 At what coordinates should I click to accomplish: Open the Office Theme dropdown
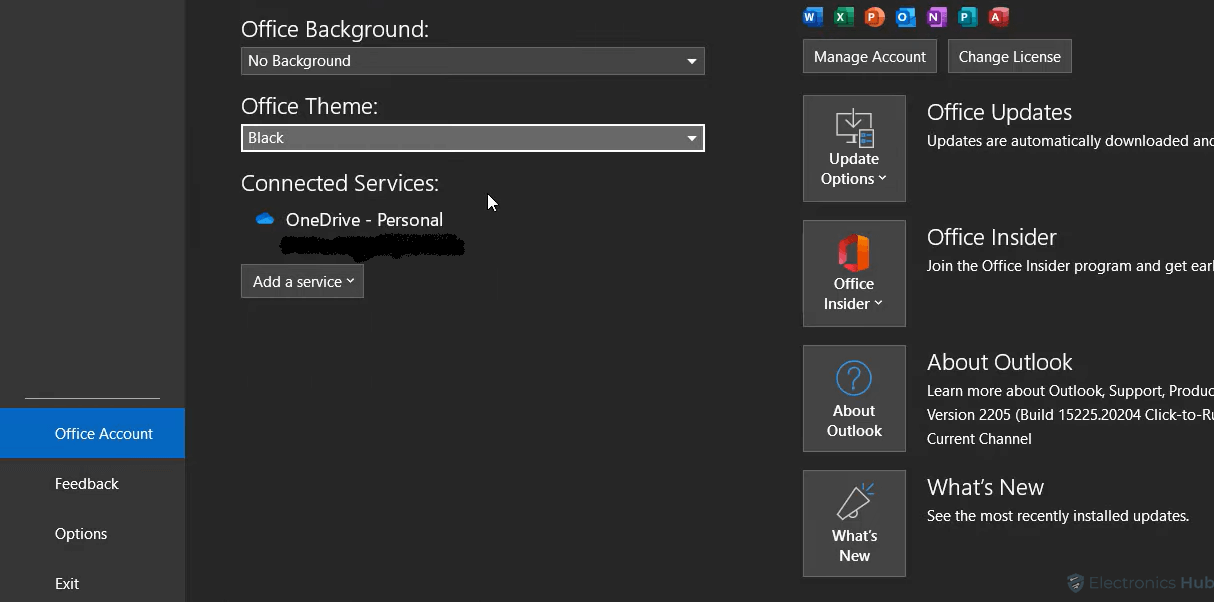point(472,137)
